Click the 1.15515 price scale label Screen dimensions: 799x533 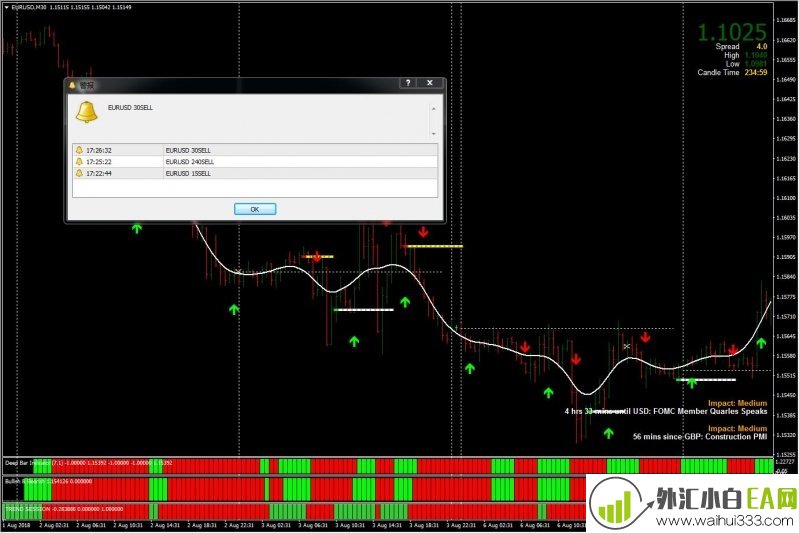tap(785, 376)
